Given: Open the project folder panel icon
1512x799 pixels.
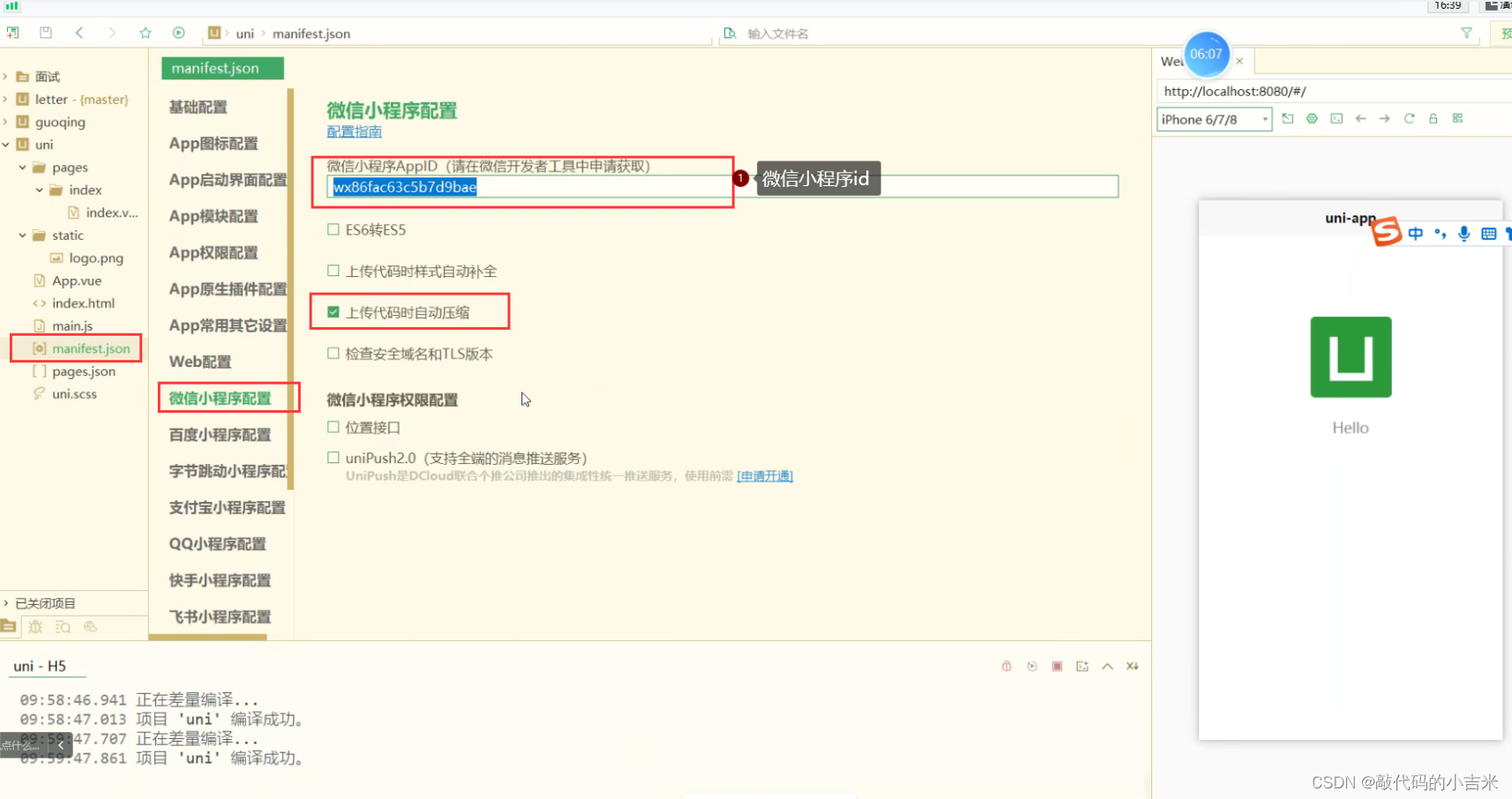Looking at the screenshot, I should [x=9, y=627].
